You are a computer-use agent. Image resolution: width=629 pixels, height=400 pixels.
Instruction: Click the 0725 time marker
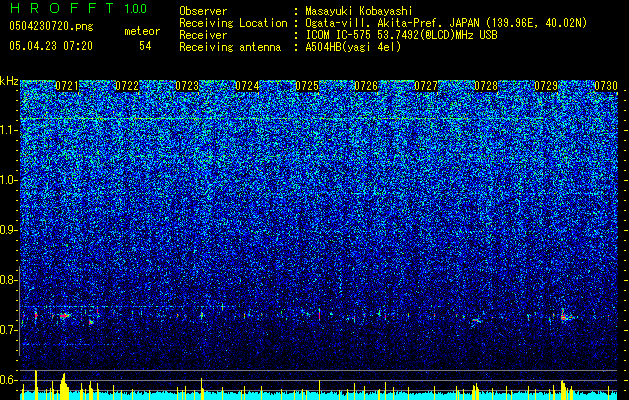pos(307,86)
